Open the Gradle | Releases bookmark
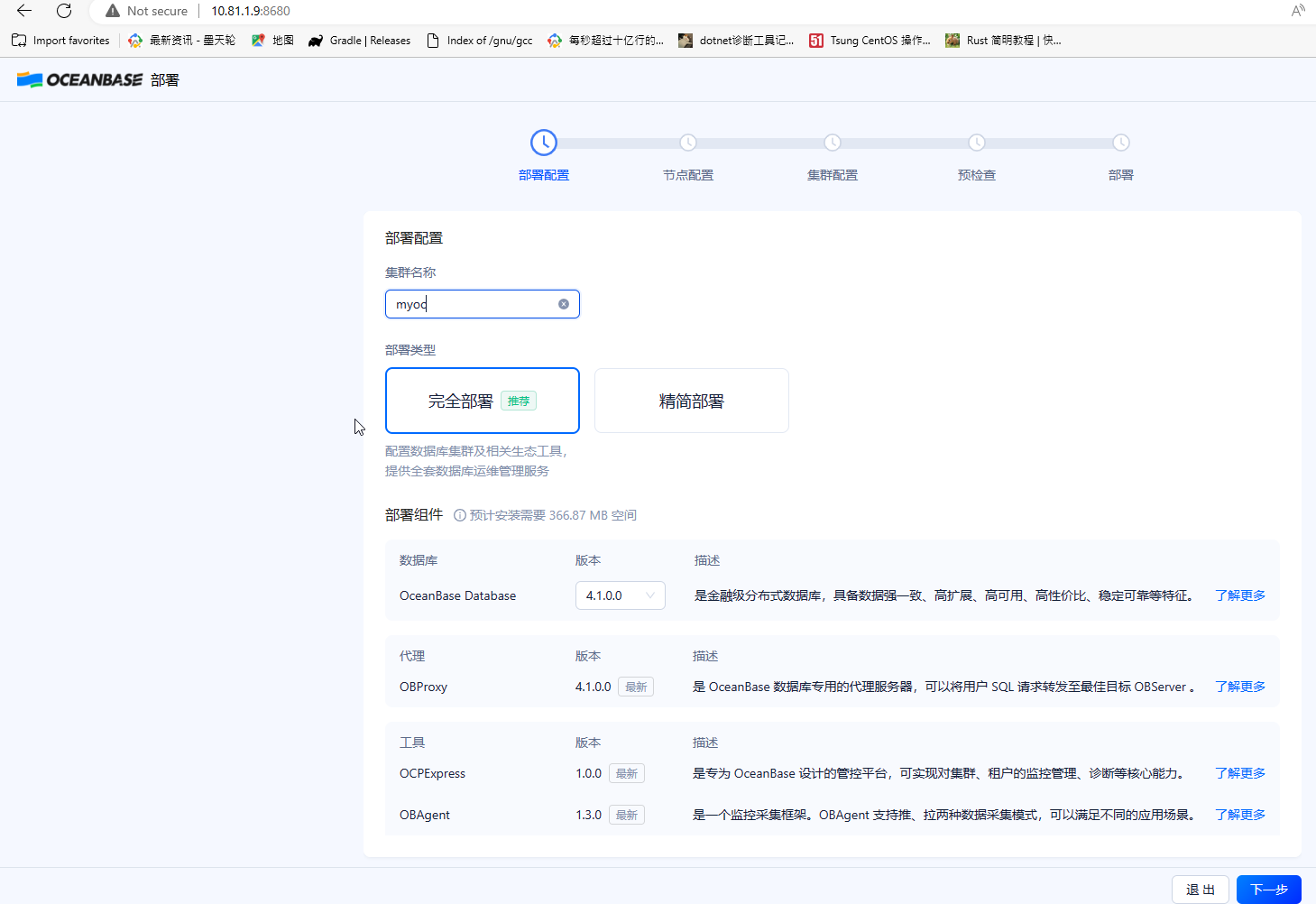 359,41
